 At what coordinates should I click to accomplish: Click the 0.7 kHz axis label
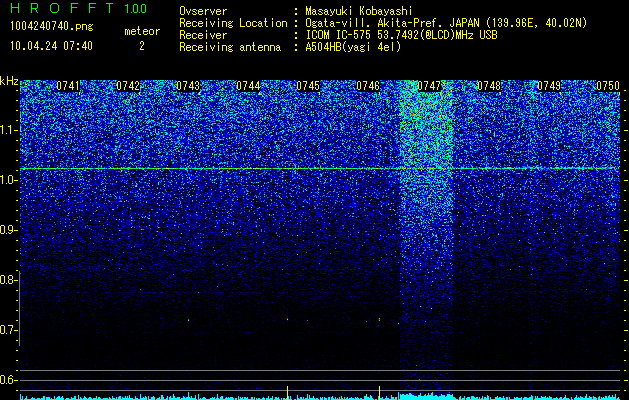pos(8,330)
